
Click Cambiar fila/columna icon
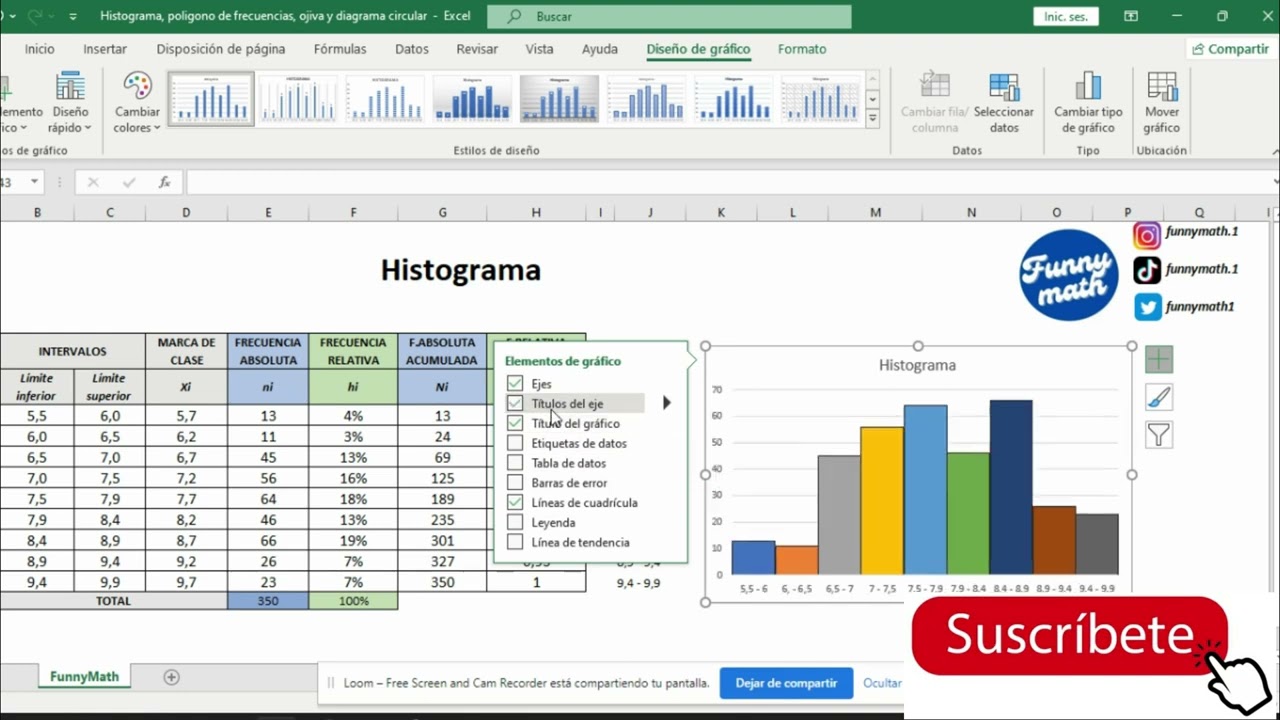[935, 86]
